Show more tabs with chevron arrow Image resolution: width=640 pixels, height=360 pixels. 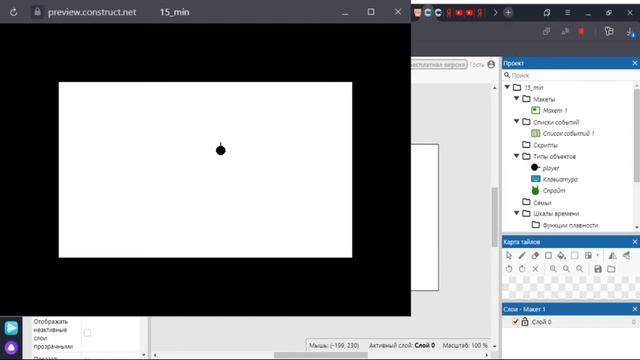495,13
